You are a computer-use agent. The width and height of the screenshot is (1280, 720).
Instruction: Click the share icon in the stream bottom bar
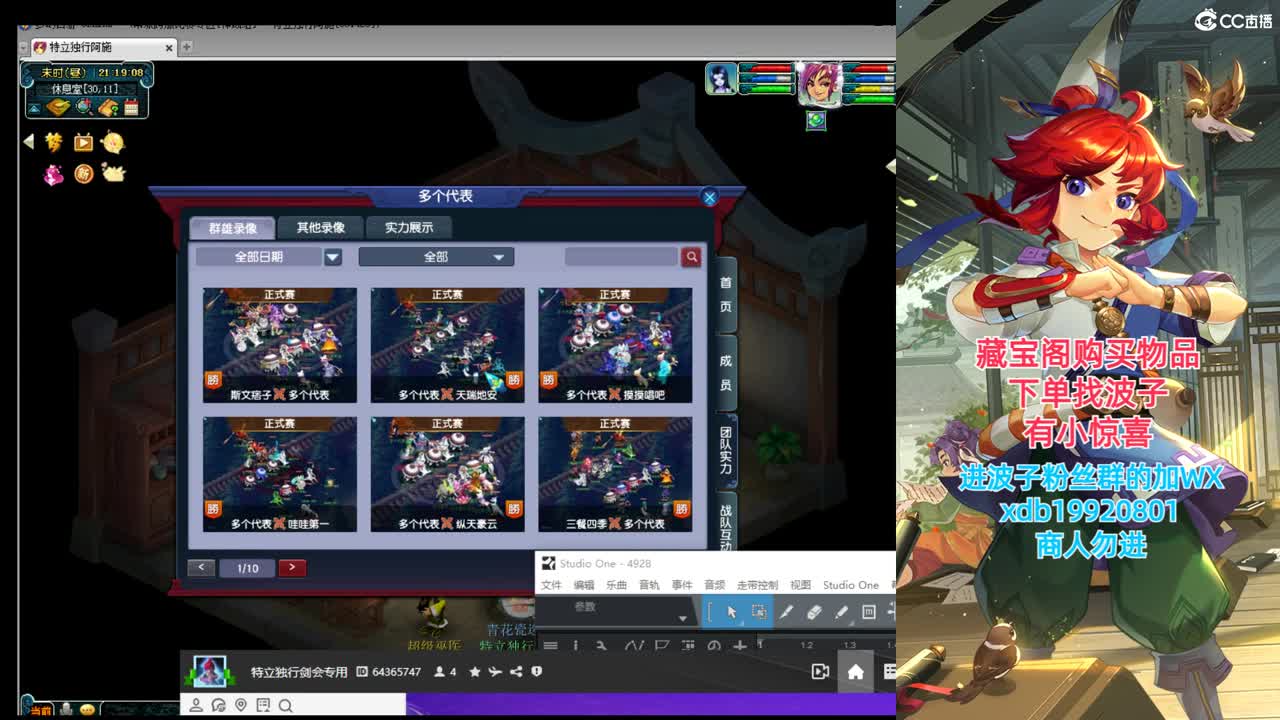click(516, 670)
